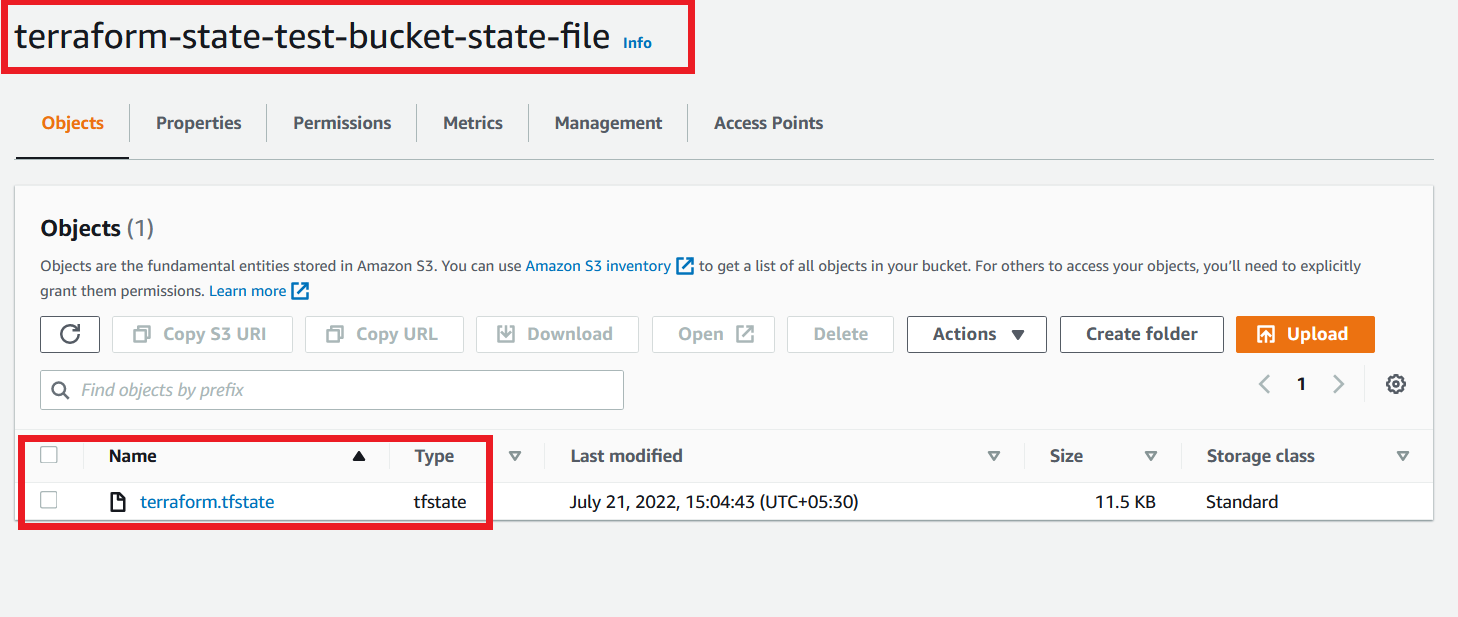Screen dimensions: 1458x617
Task: Click the Name column header
Action: point(133,456)
